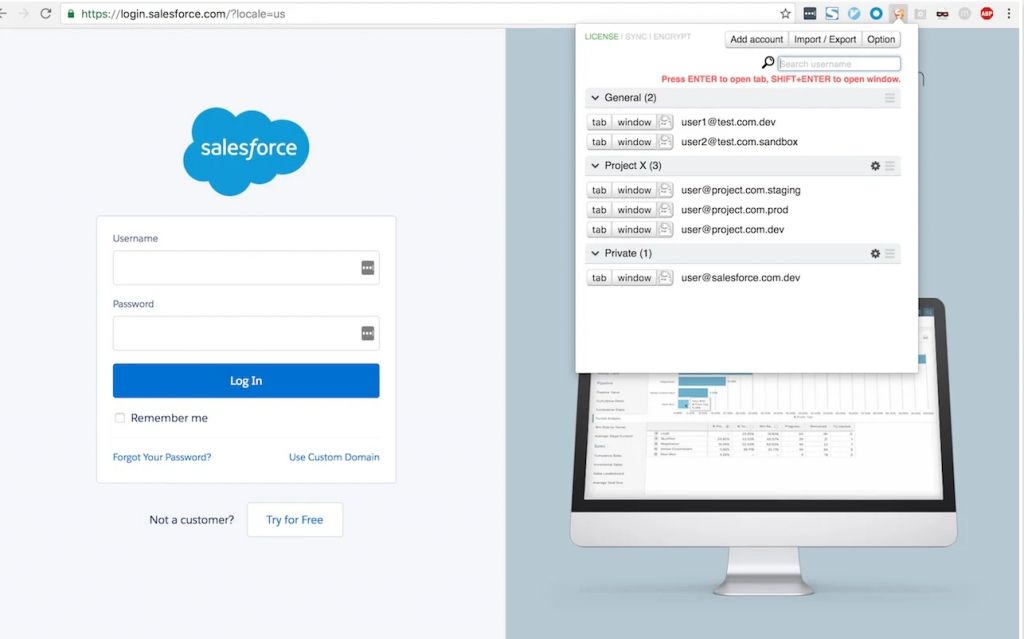This screenshot has width=1024, height=639.
Task: Open the Adblock Plus extension icon
Action: (987, 14)
